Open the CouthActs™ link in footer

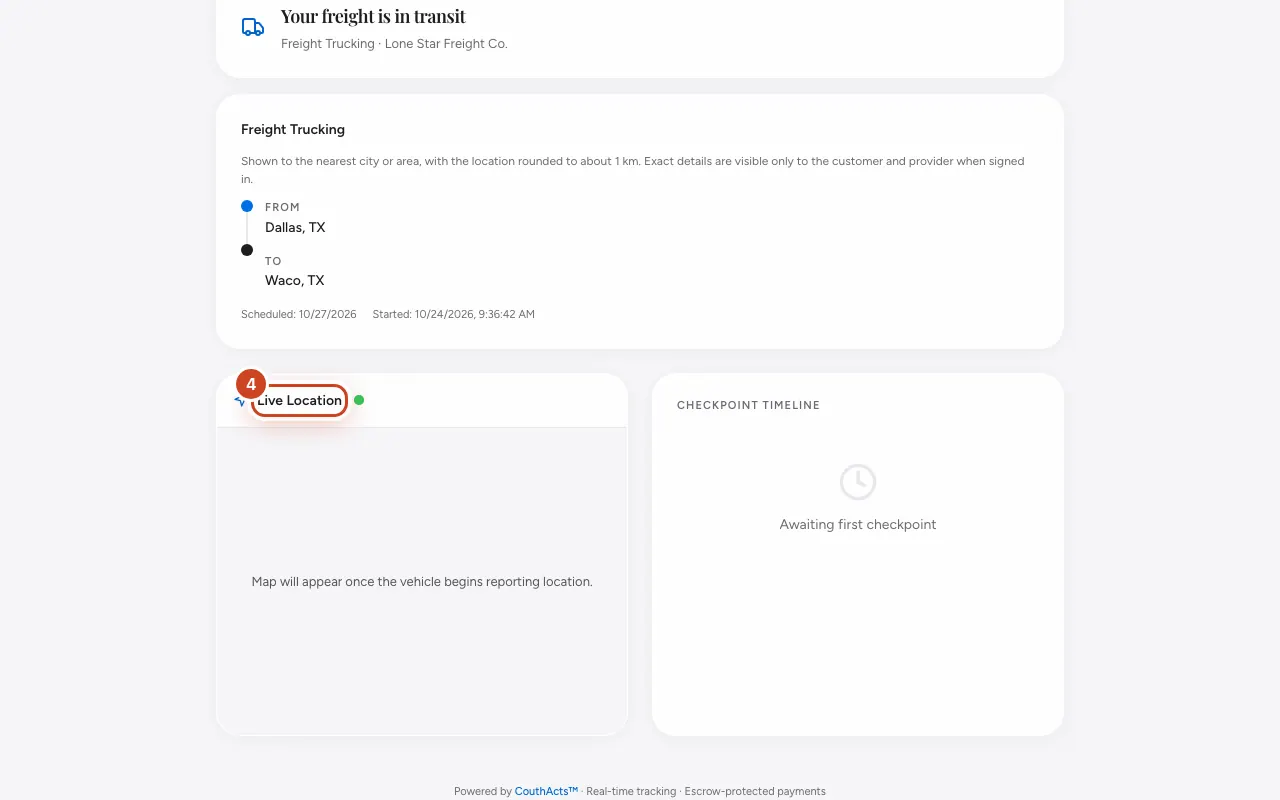click(x=546, y=791)
